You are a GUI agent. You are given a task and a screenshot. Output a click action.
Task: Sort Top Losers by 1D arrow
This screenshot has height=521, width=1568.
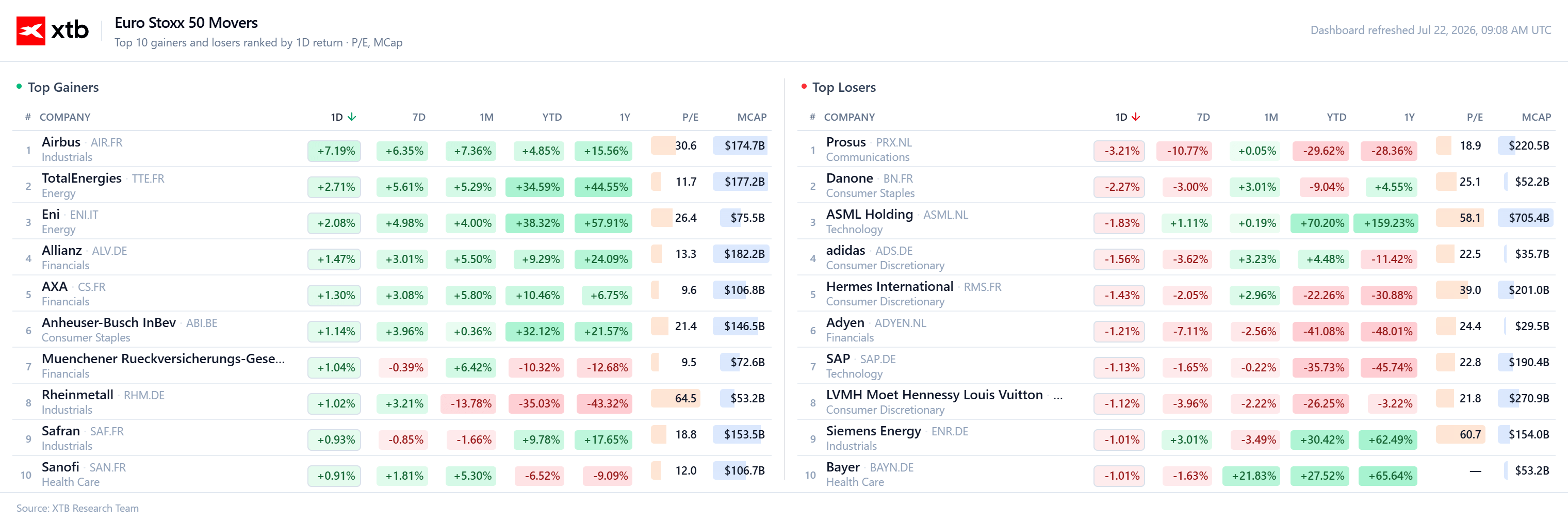click(1136, 117)
